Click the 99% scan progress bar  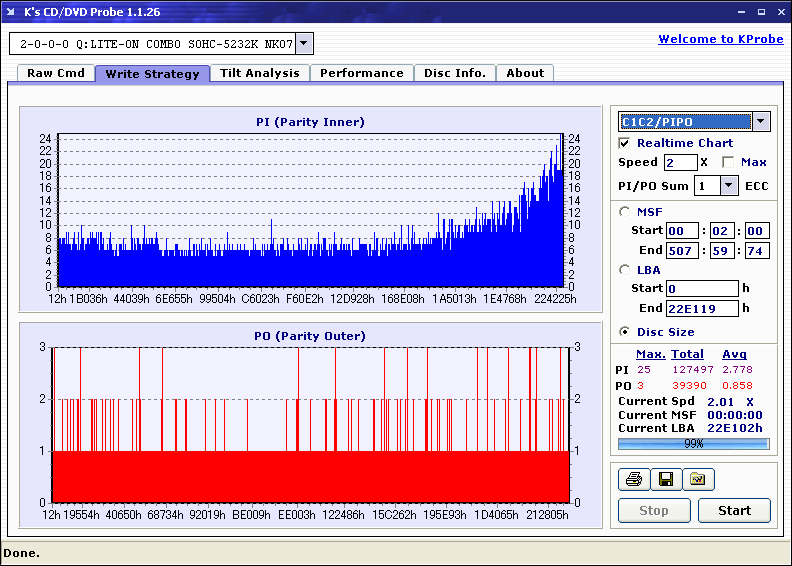693,443
